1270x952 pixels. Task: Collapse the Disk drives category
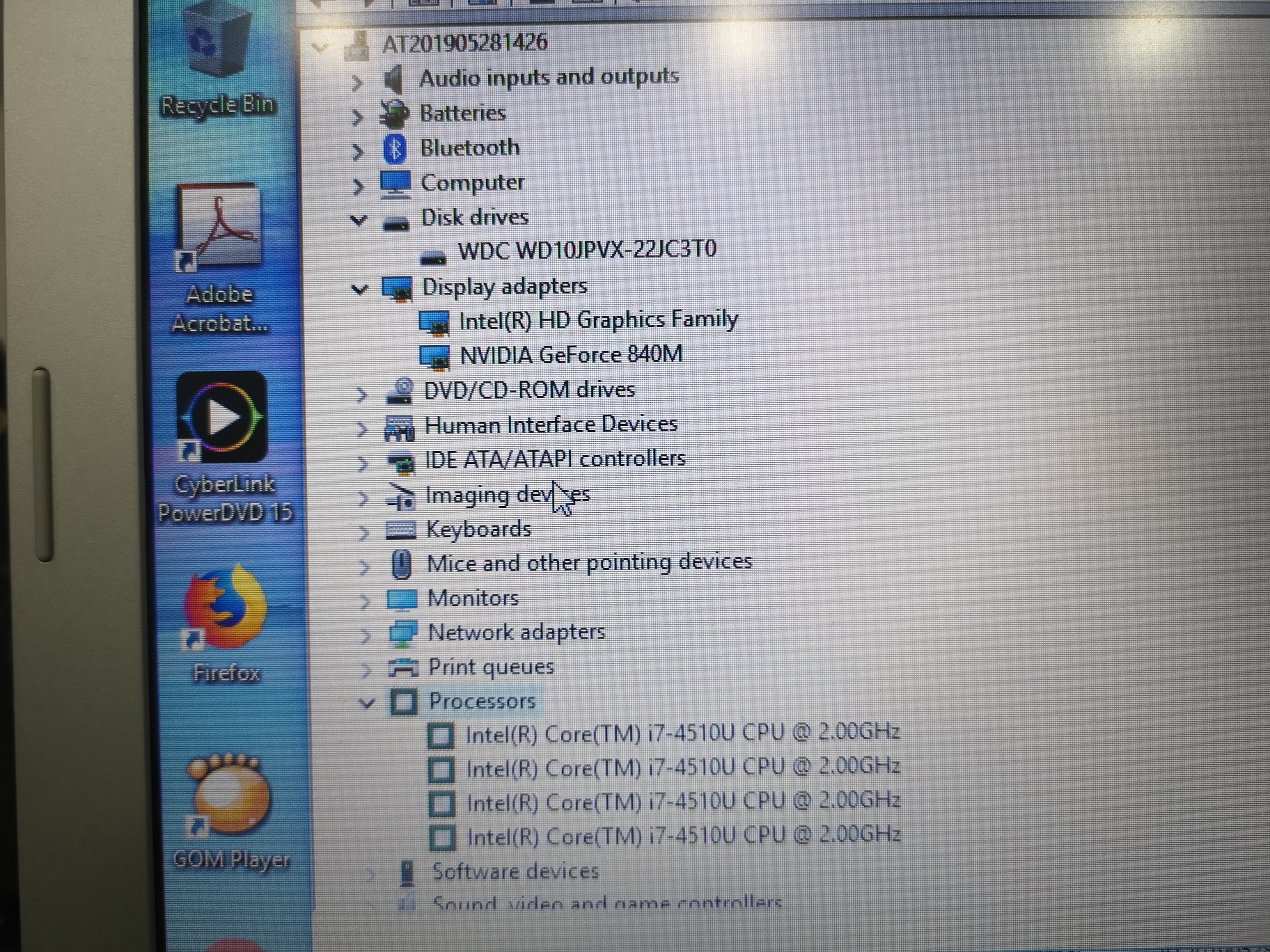[x=359, y=220]
